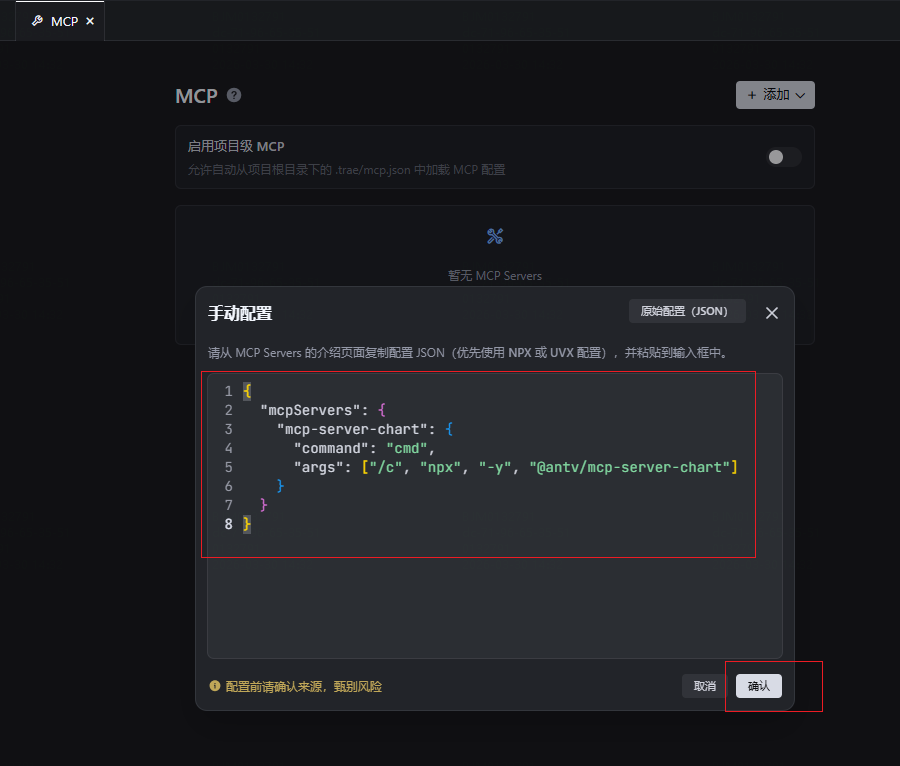This screenshot has height=766, width=900.
Task: Close the MCP tab
Action: 90,21
